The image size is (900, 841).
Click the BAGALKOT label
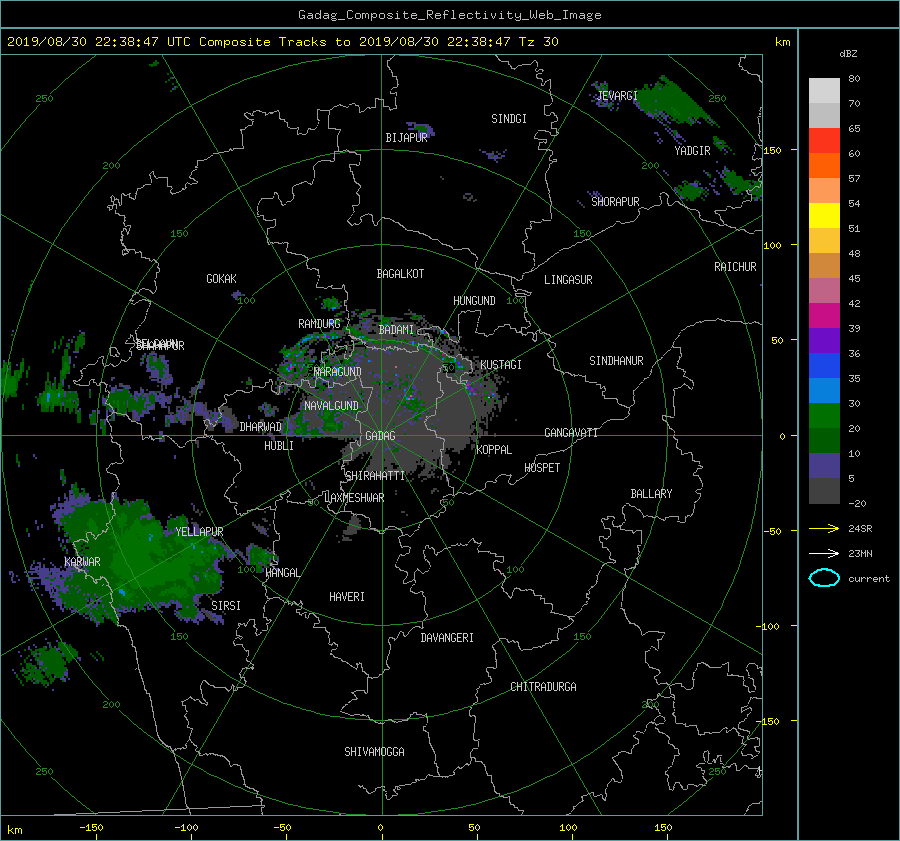(x=400, y=274)
